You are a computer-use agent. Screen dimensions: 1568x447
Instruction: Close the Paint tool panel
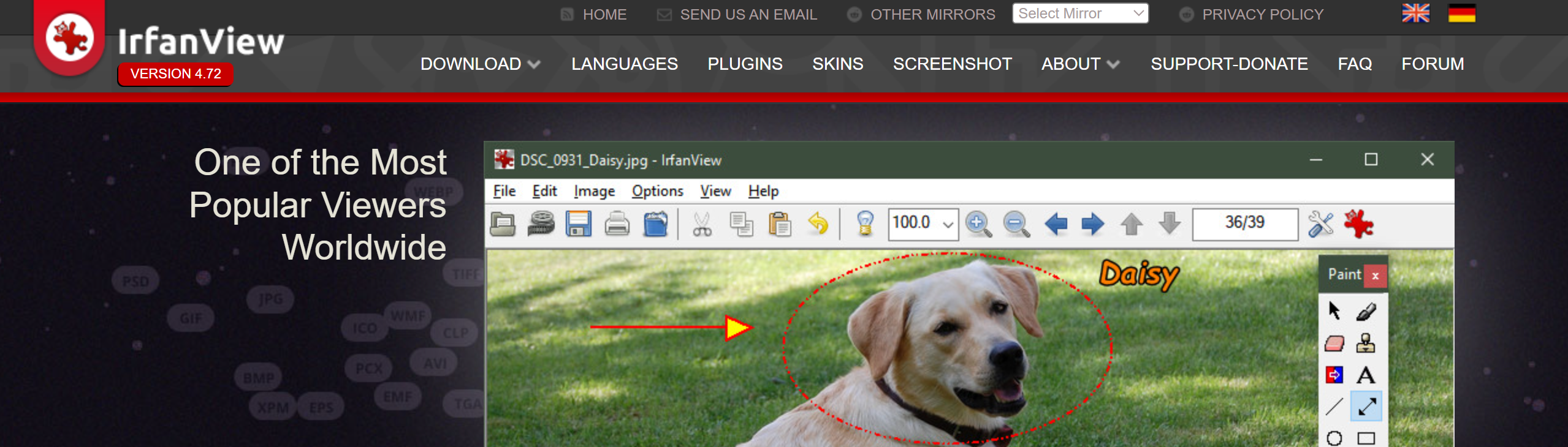1376,276
